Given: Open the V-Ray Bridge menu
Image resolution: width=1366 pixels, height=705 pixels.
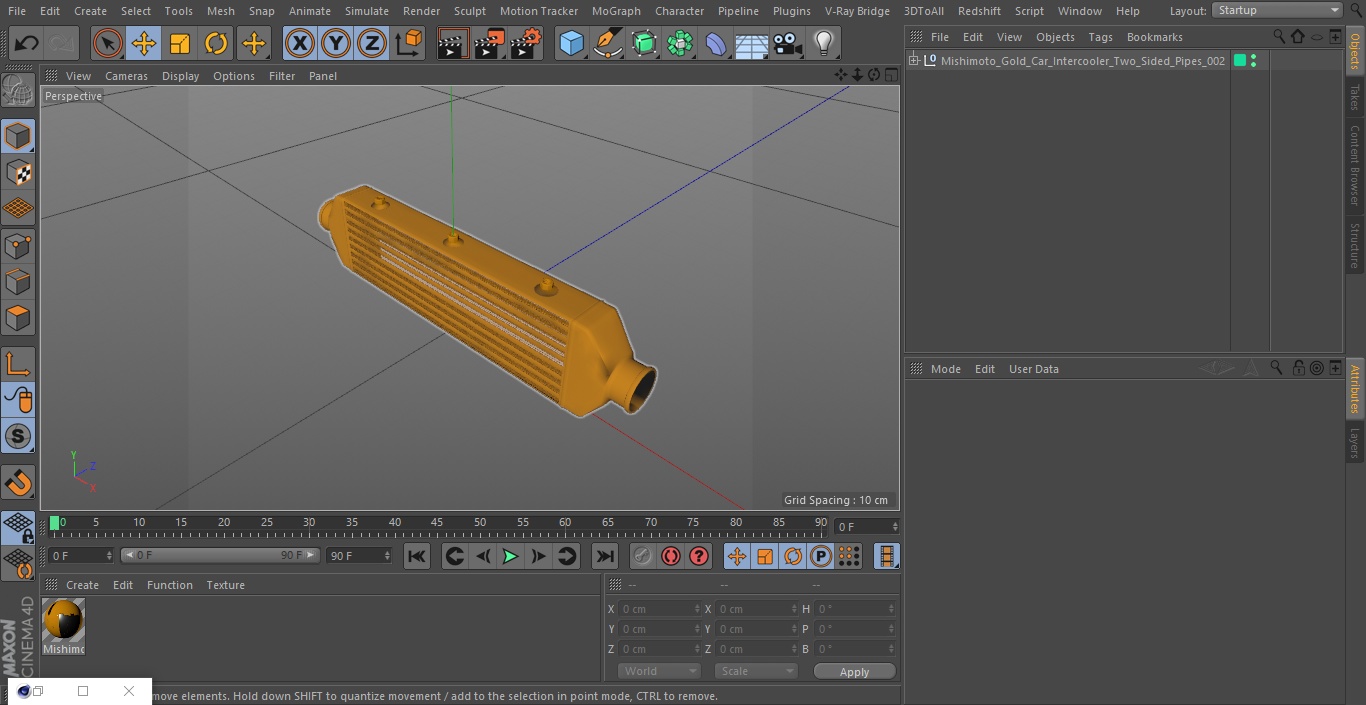Looking at the screenshot, I should coord(857,11).
